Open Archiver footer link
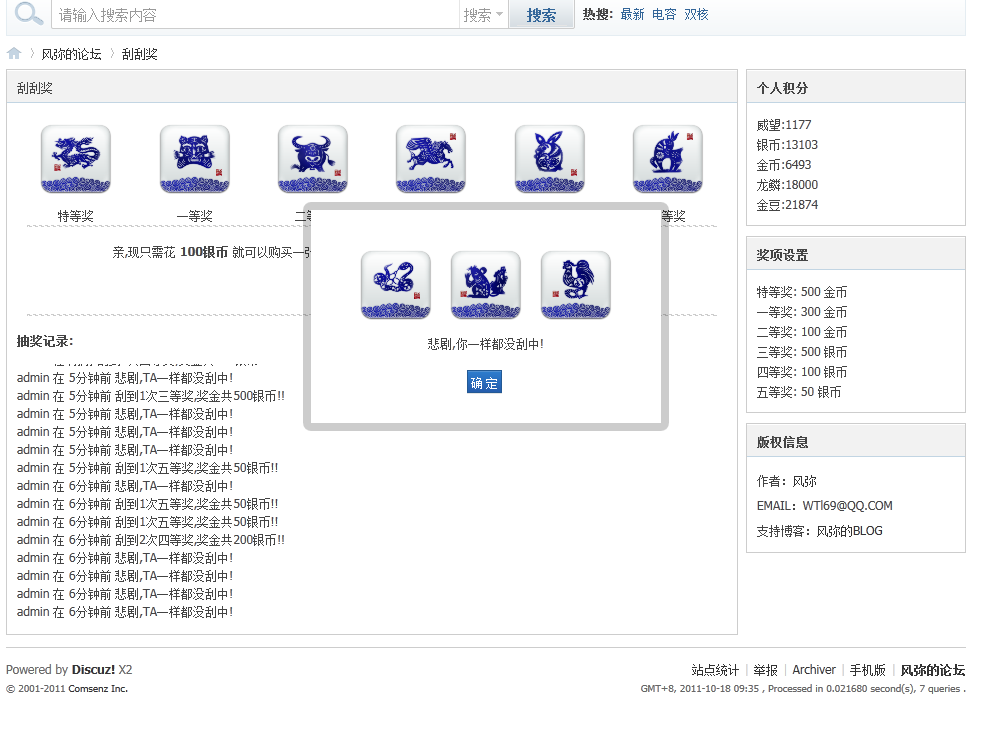This screenshot has width=995, height=737. pyautogui.click(x=814, y=670)
